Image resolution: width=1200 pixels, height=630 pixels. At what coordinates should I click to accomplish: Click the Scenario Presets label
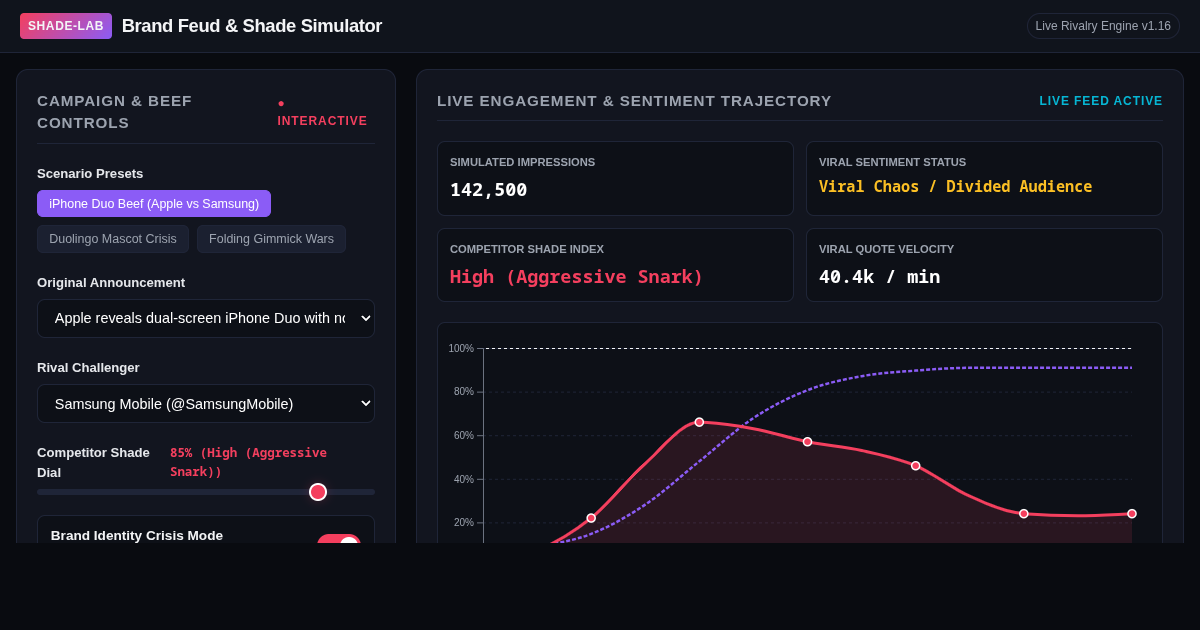pos(90,174)
